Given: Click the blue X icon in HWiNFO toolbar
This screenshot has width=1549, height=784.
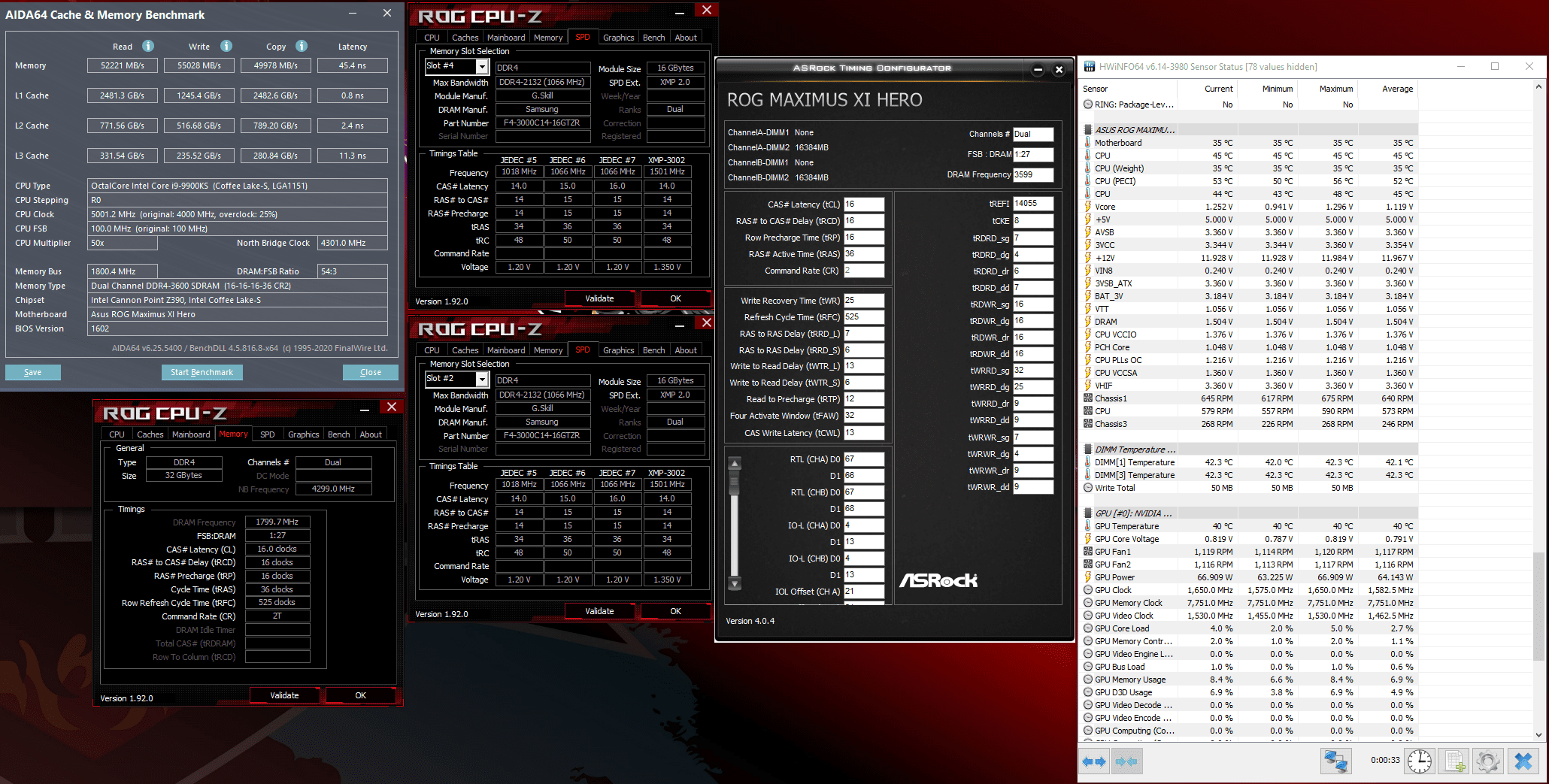Looking at the screenshot, I should click(1523, 761).
